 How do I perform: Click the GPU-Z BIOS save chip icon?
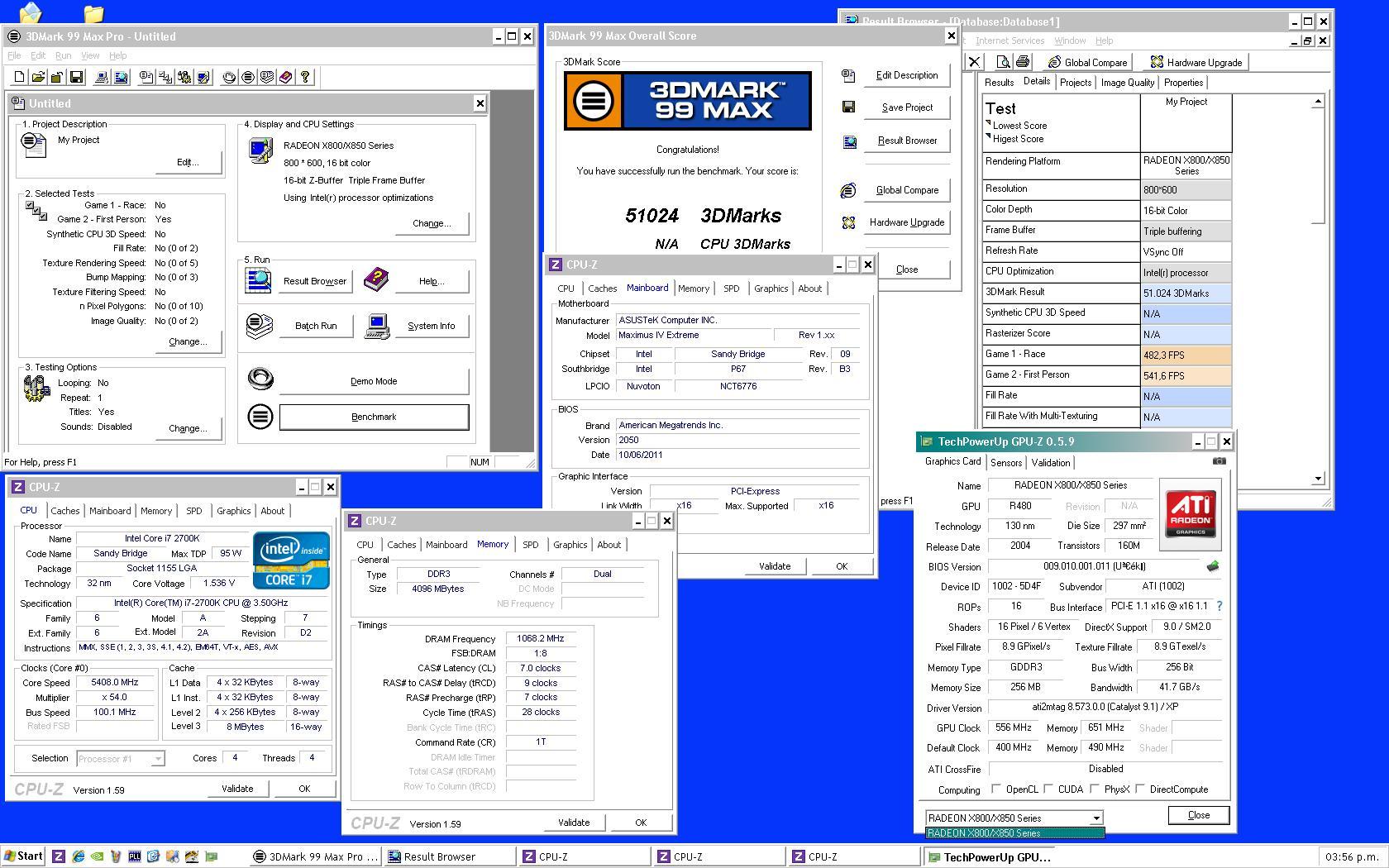1213,566
